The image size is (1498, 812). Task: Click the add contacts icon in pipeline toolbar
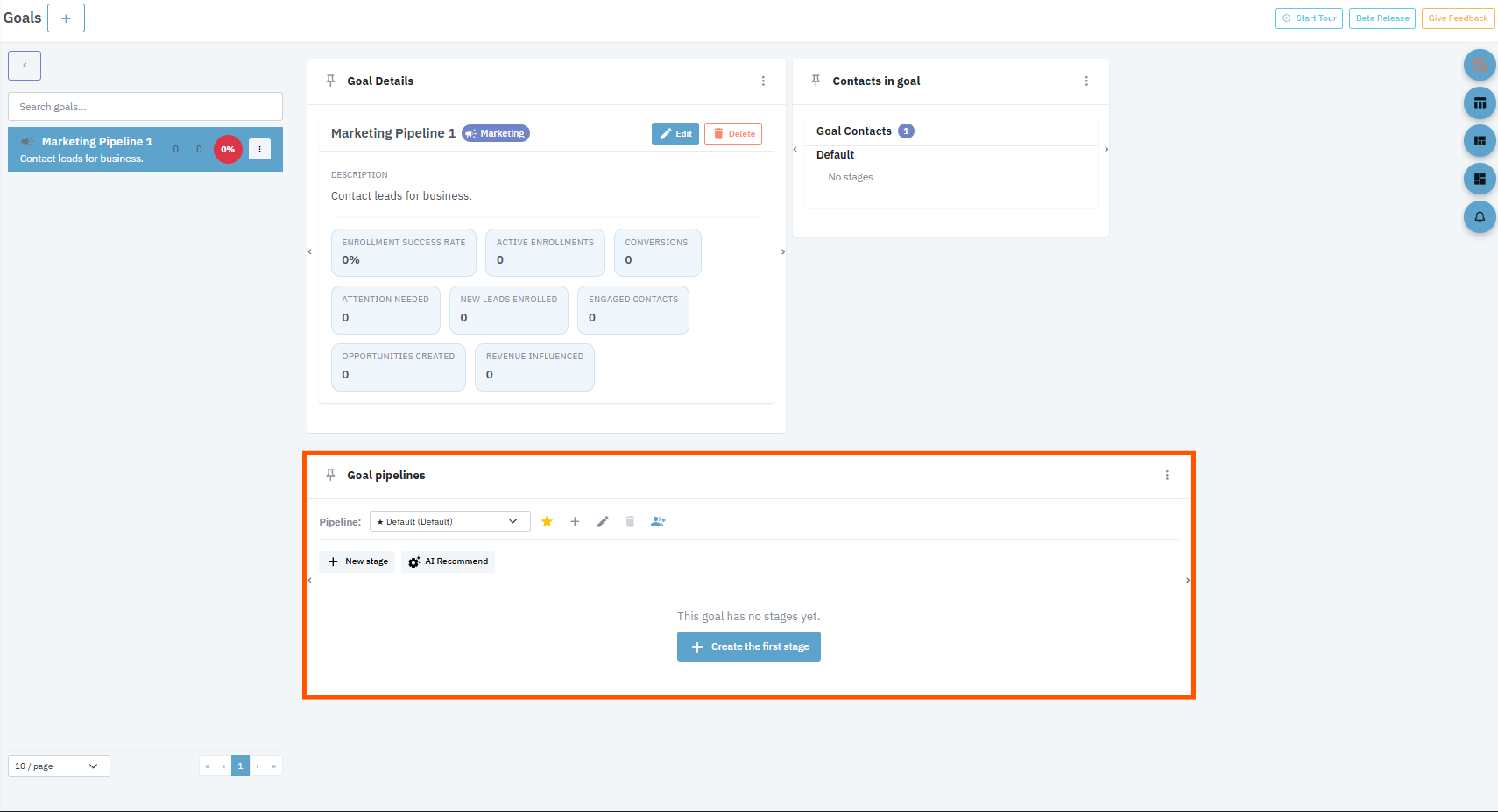[658, 522]
